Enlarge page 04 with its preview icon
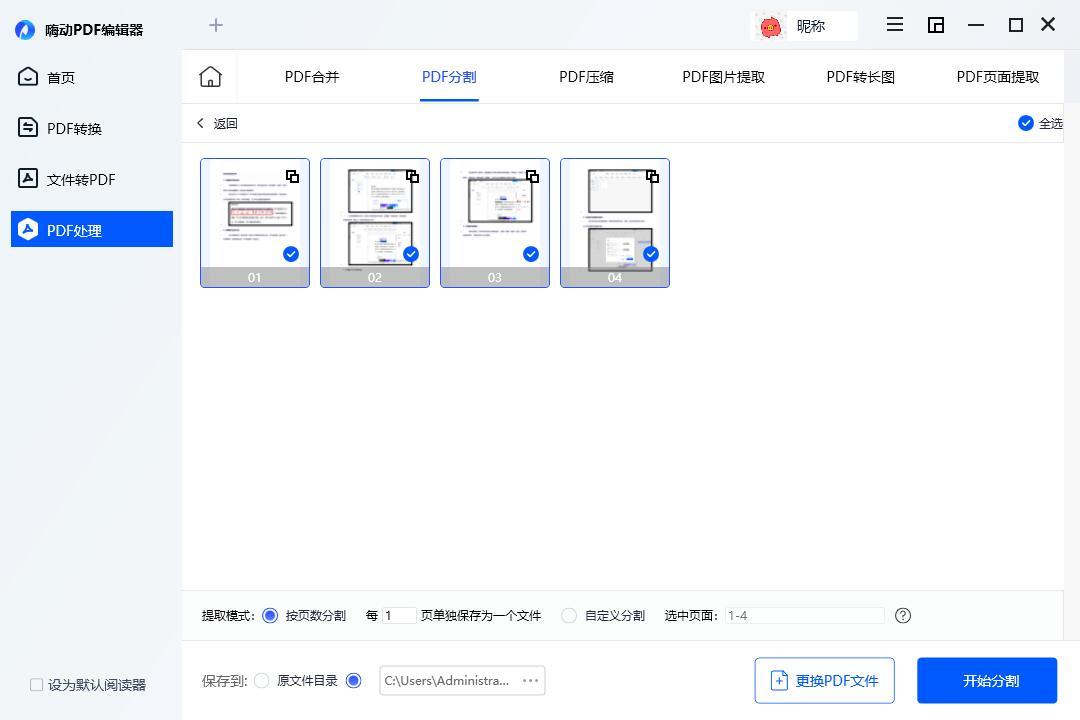Image resolution: width=1080 pixels, height=720 pixels. 652,176
